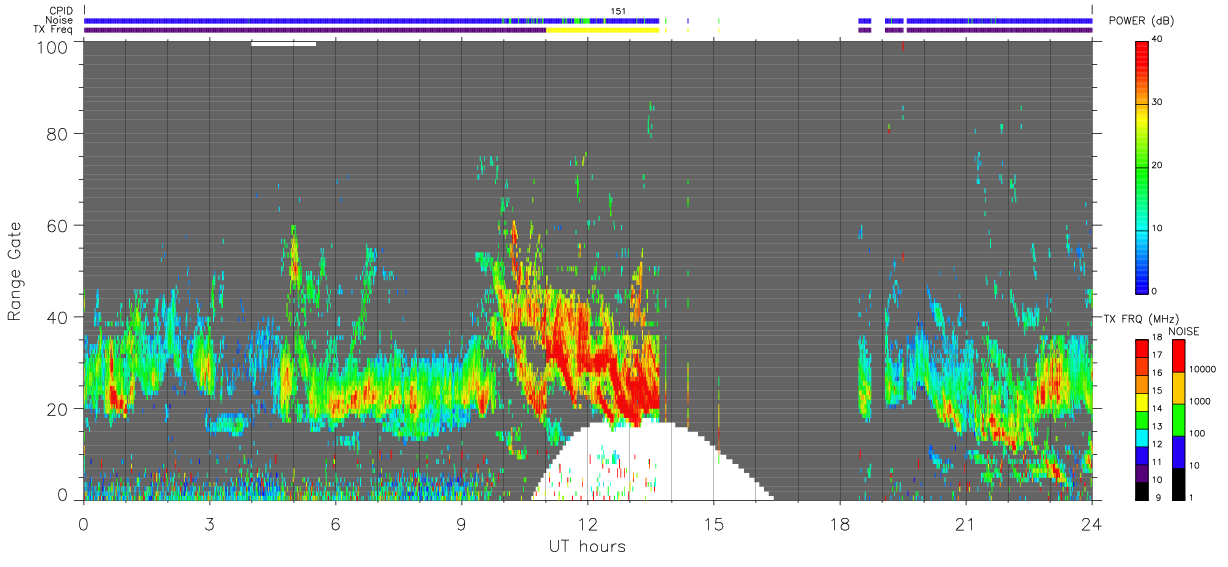Click x-axis tick label '24'
Viewport: 1228px width, 567px height.
click(x=1091, y=524)
